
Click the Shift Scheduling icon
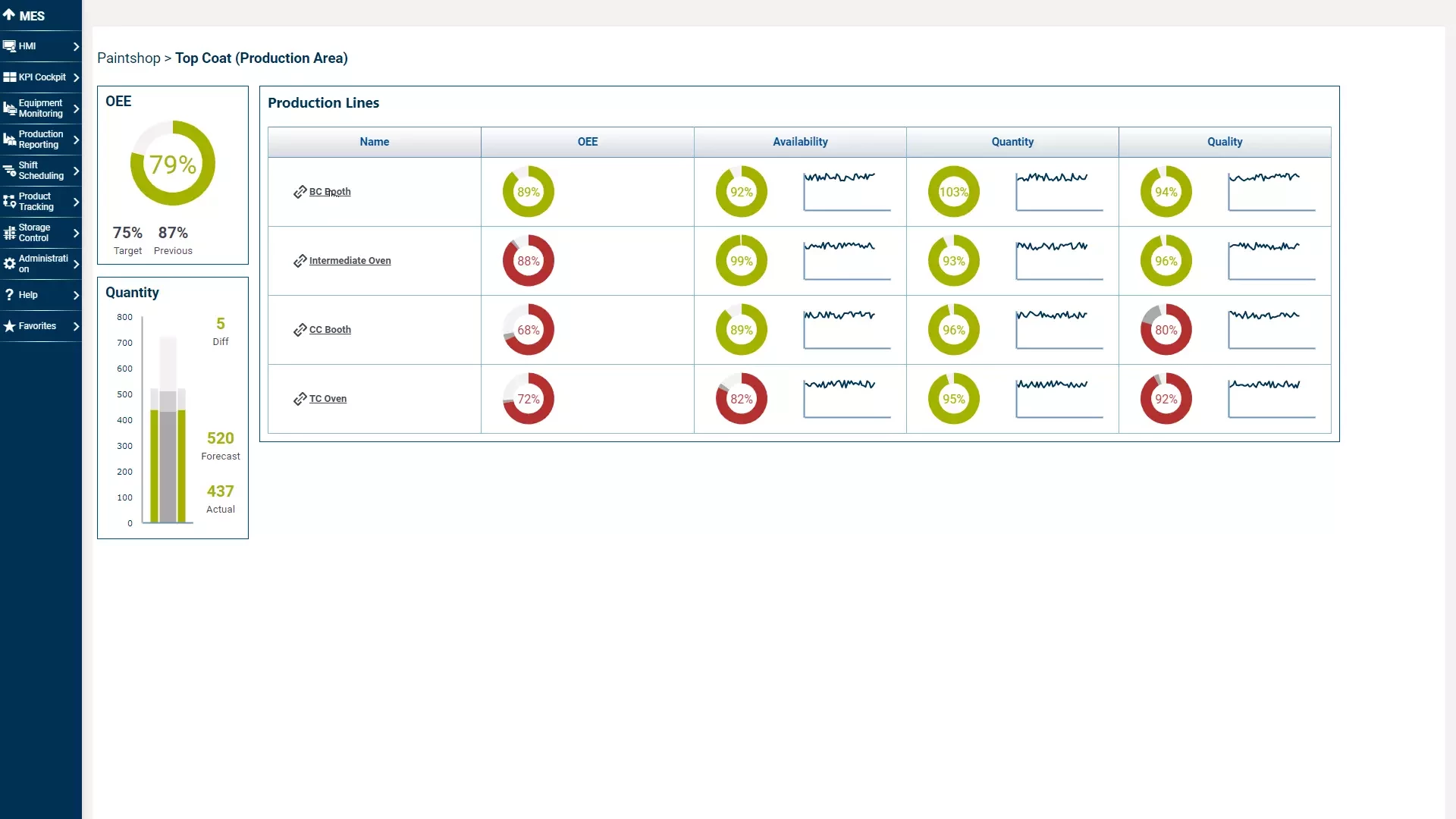click(8, 171)
